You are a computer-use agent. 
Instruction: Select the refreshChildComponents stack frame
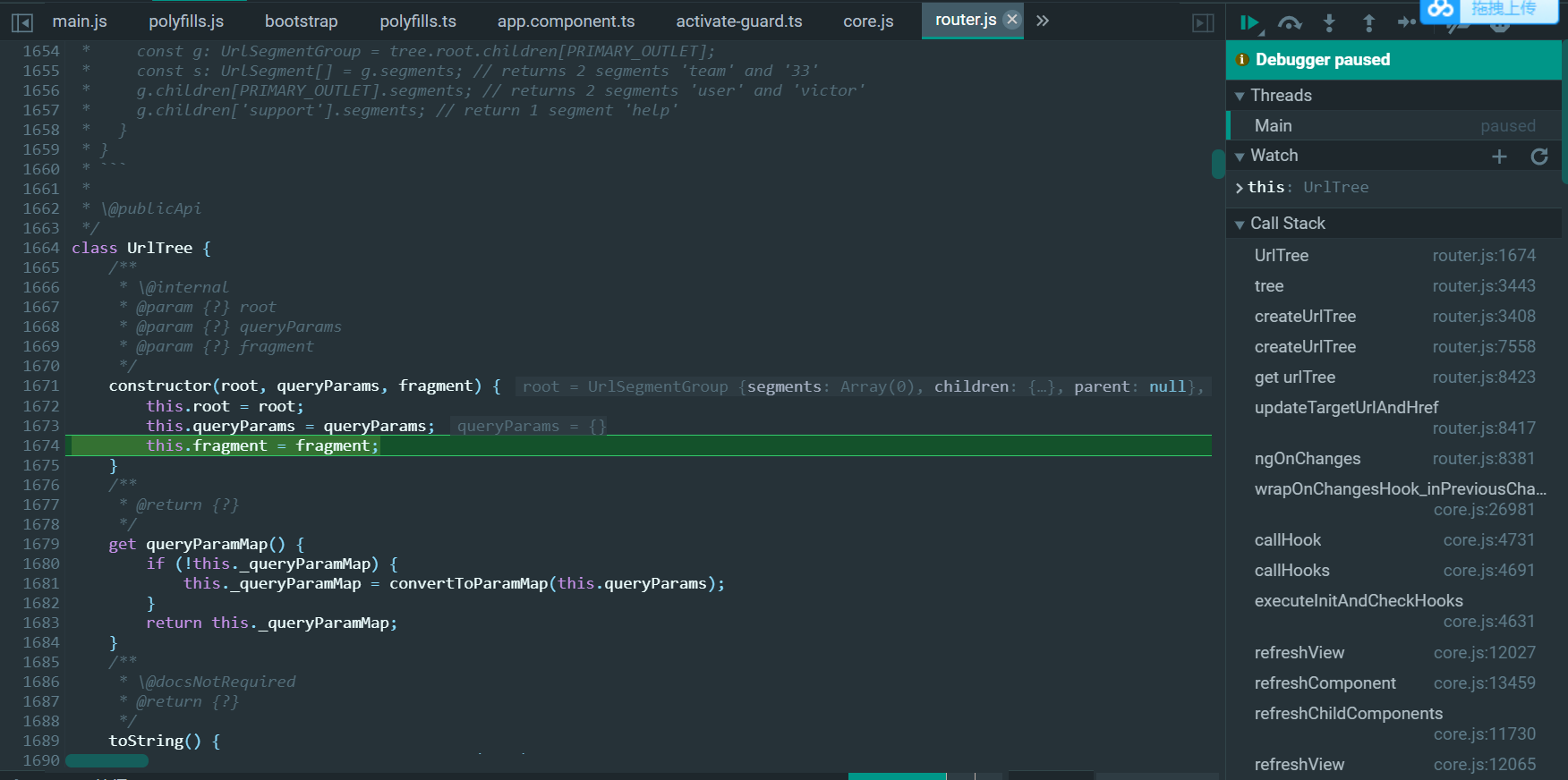point(1393,724)
